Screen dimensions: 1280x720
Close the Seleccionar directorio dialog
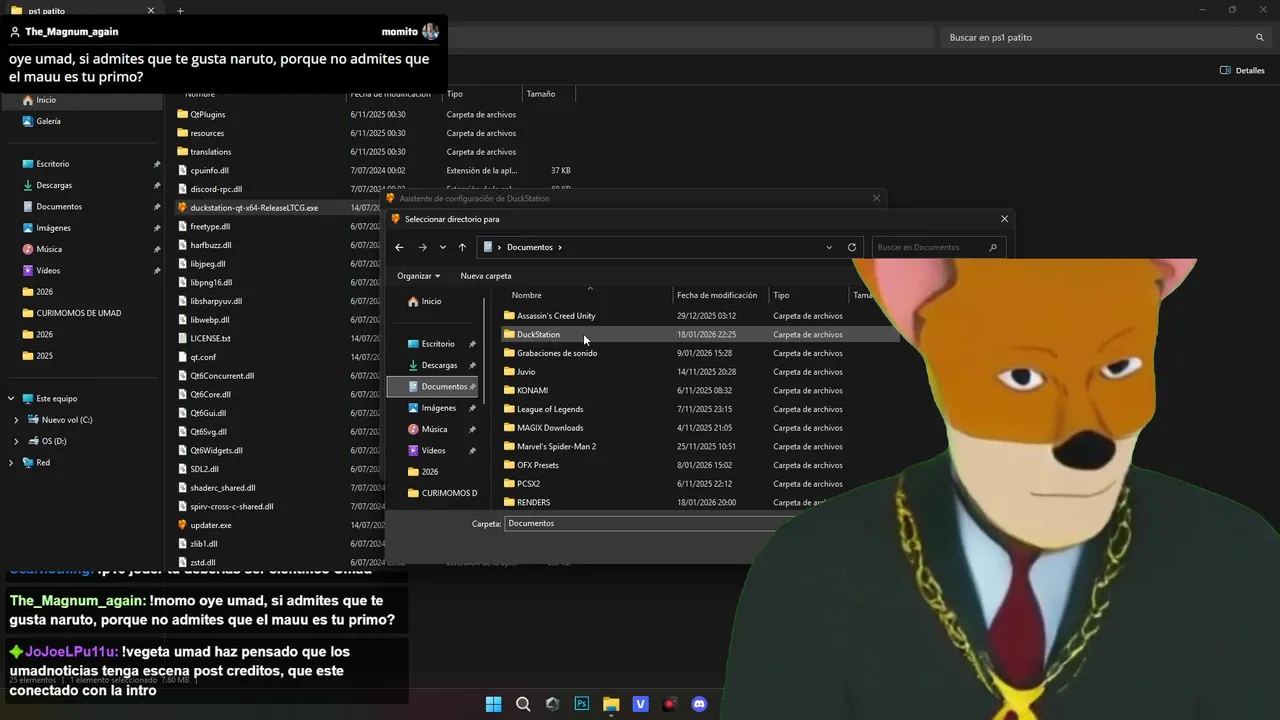(x=1004, y=219)
